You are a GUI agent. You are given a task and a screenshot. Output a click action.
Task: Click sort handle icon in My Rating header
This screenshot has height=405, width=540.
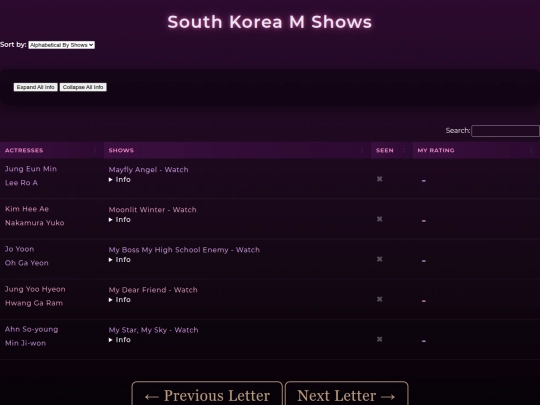(531, 150)
